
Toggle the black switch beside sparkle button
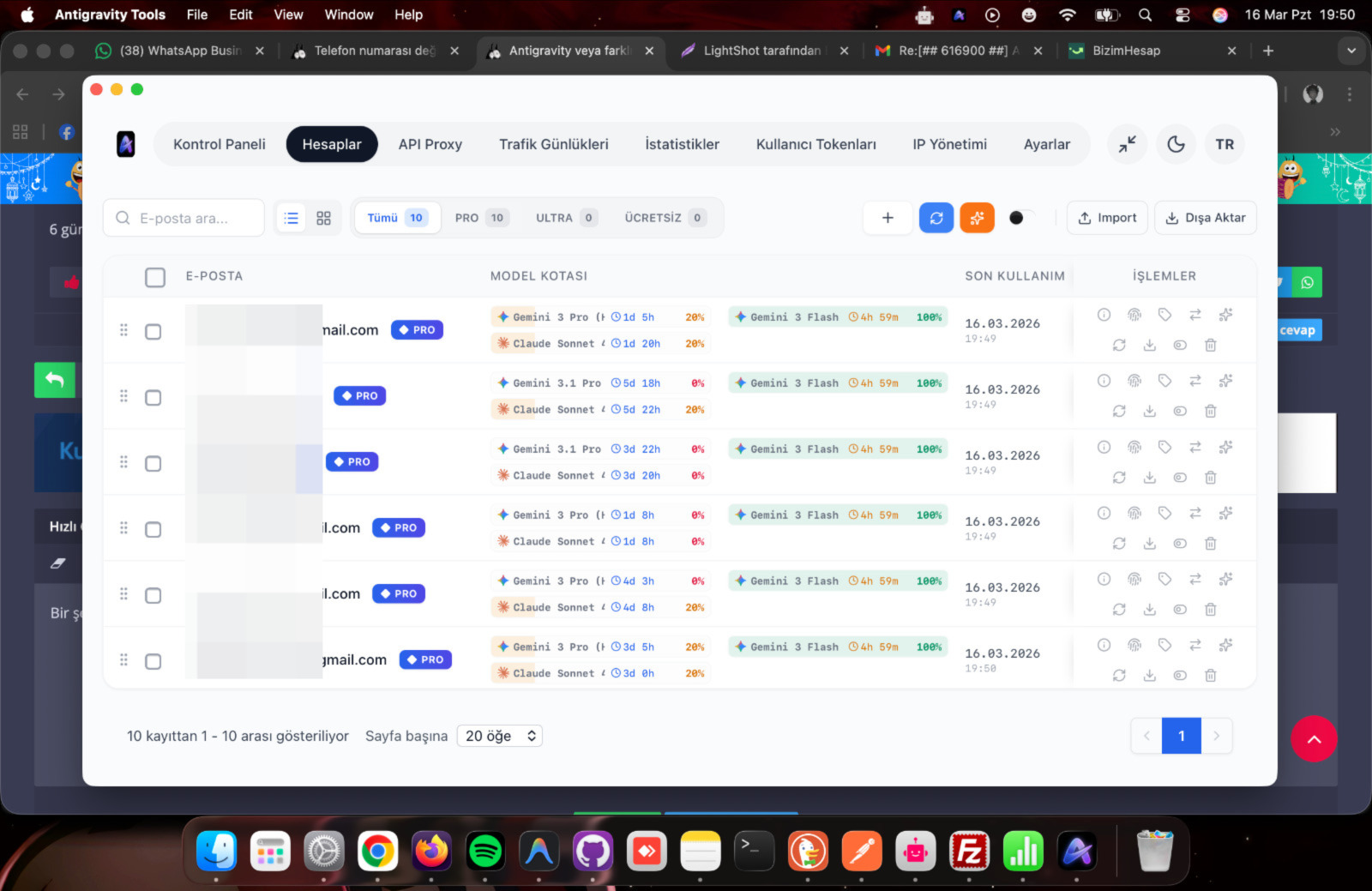pos(1021,218)
